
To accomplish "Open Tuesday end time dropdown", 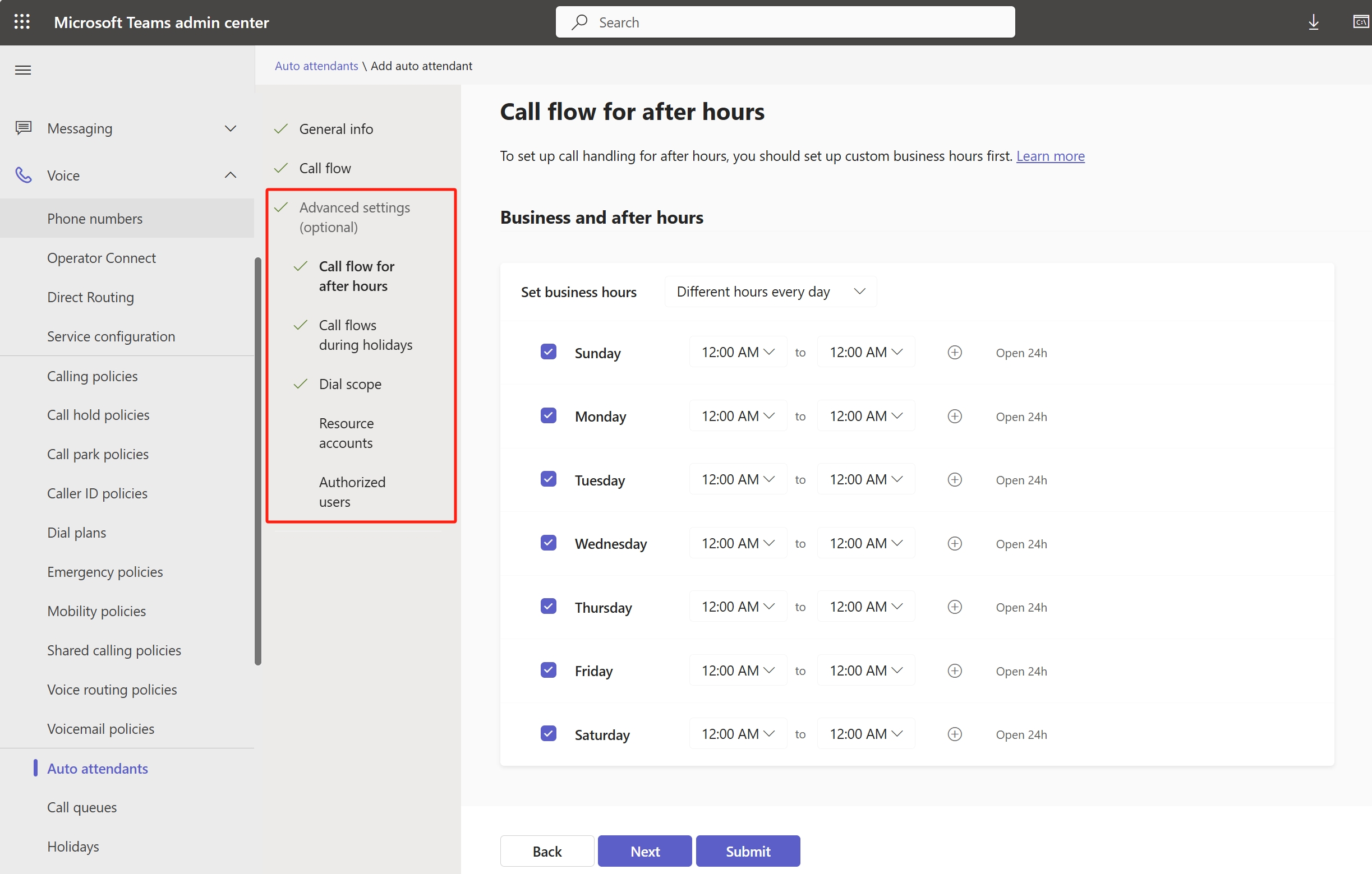I will coord(866,480).
